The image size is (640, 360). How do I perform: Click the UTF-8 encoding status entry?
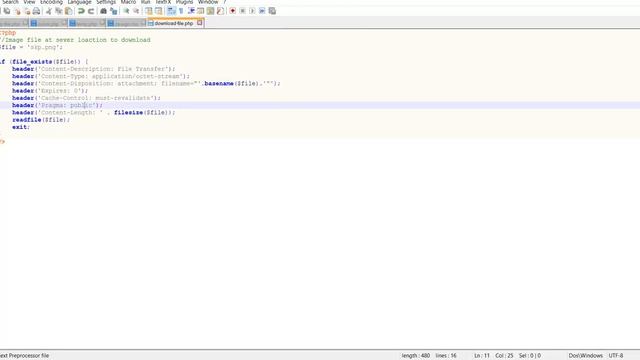(x=616, y=356)
